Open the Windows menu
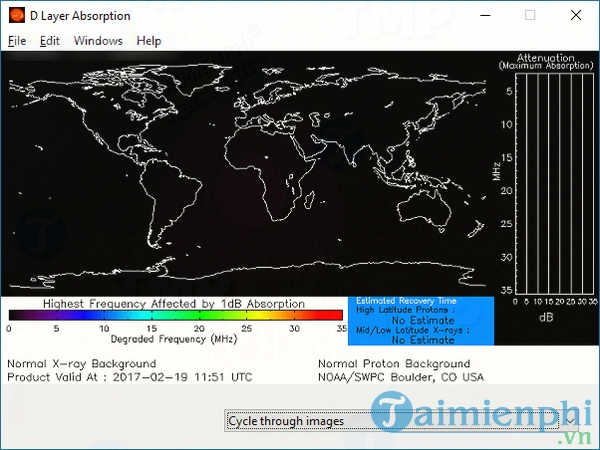600x450 pixels. click(x=98, y=41)
